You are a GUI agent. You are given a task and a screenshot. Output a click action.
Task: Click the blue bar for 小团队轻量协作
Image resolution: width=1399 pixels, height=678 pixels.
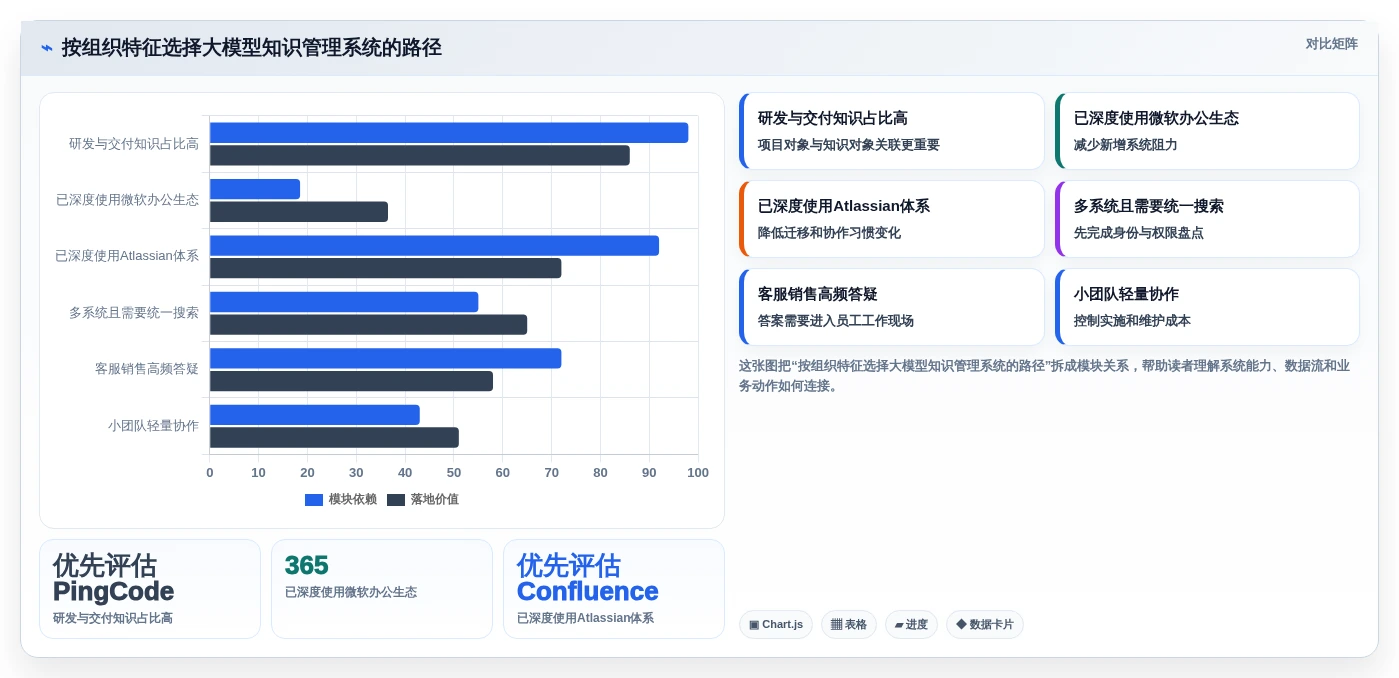(315, 415)
